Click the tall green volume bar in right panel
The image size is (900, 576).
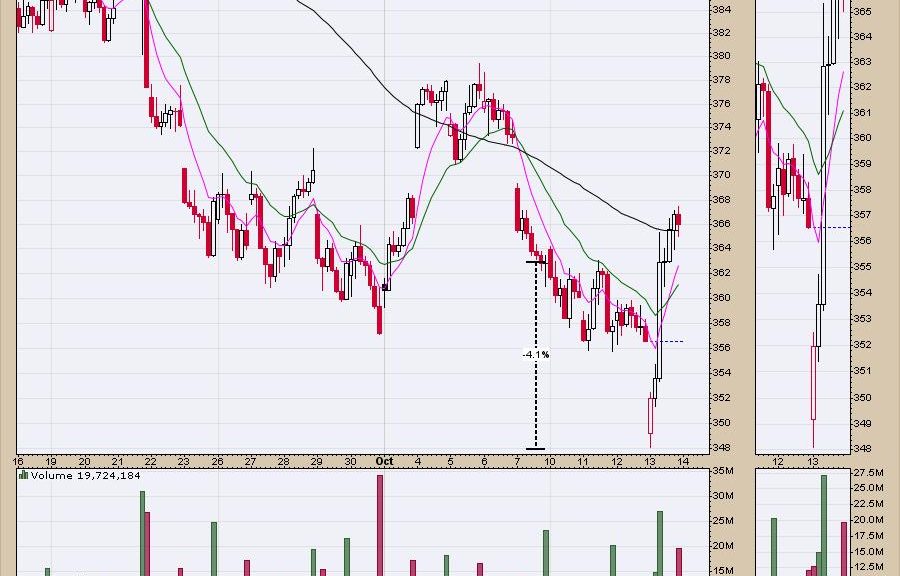[x=824, y=525]
